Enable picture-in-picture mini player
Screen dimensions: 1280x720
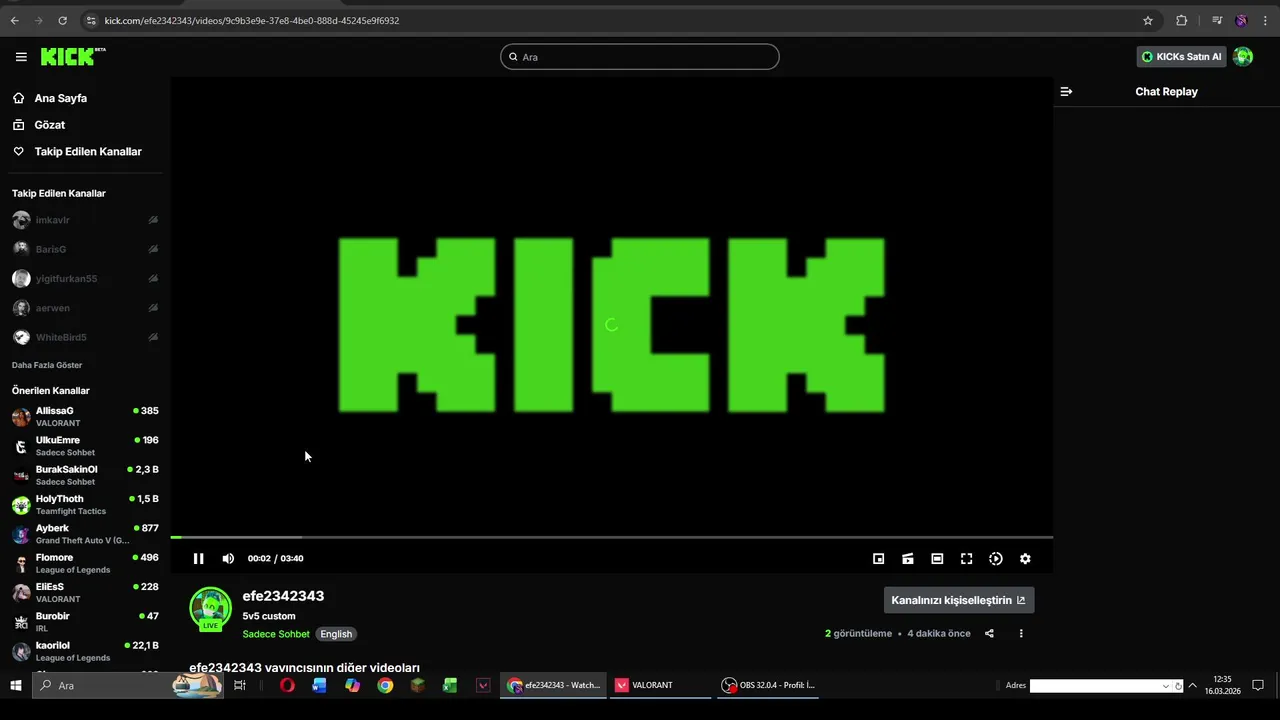click(x=878, y=559)
